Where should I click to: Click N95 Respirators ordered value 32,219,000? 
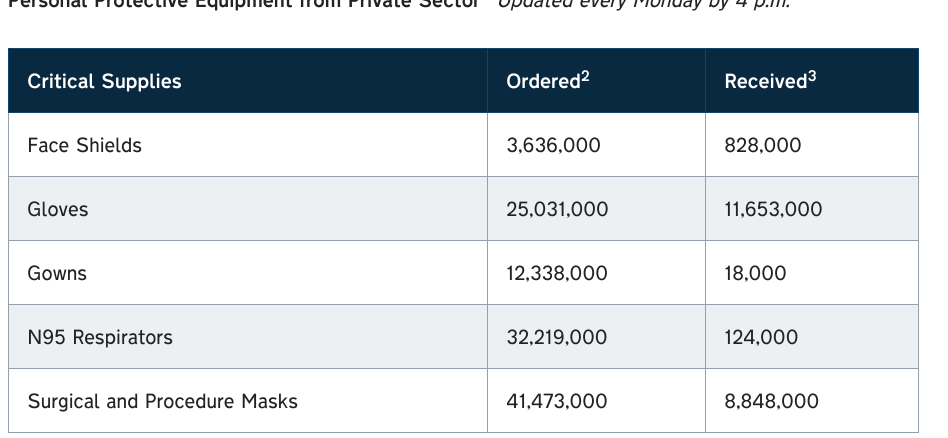[557, 338]
